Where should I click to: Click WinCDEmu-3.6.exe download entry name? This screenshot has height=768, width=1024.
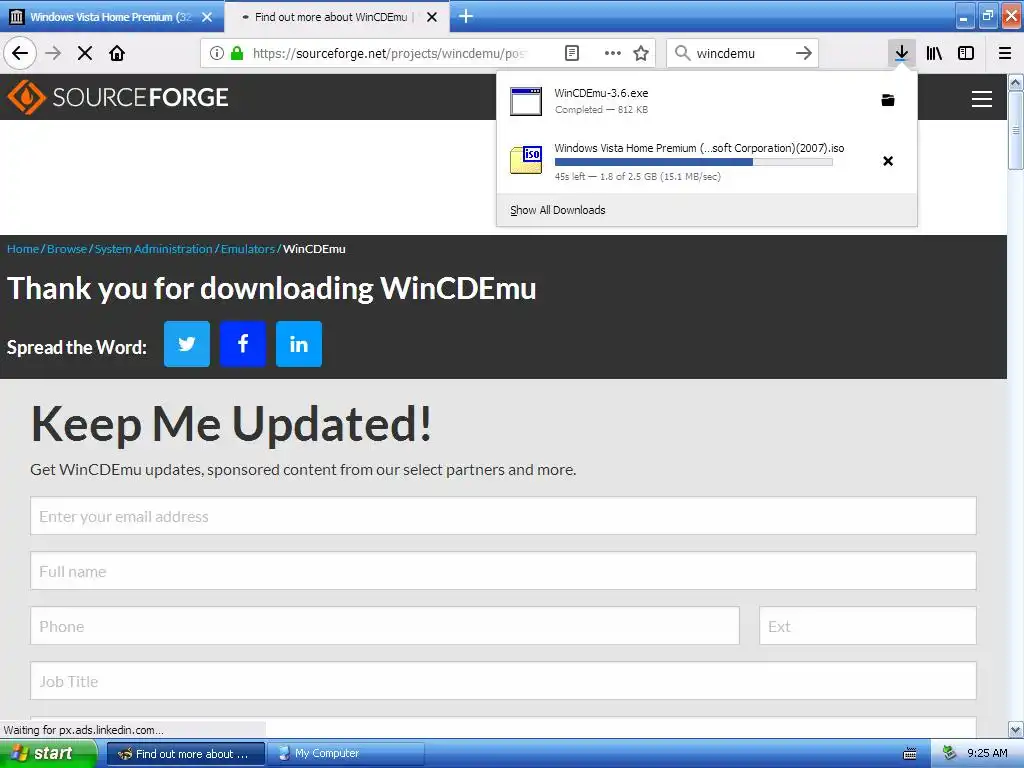coord(601,93)
